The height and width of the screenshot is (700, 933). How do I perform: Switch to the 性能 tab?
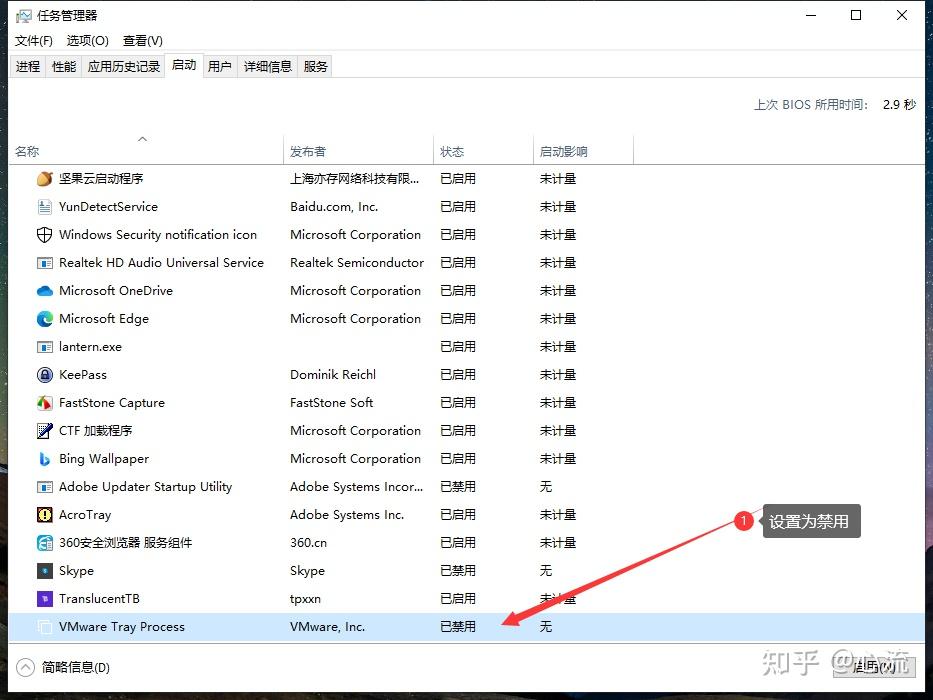pos(63,66)
